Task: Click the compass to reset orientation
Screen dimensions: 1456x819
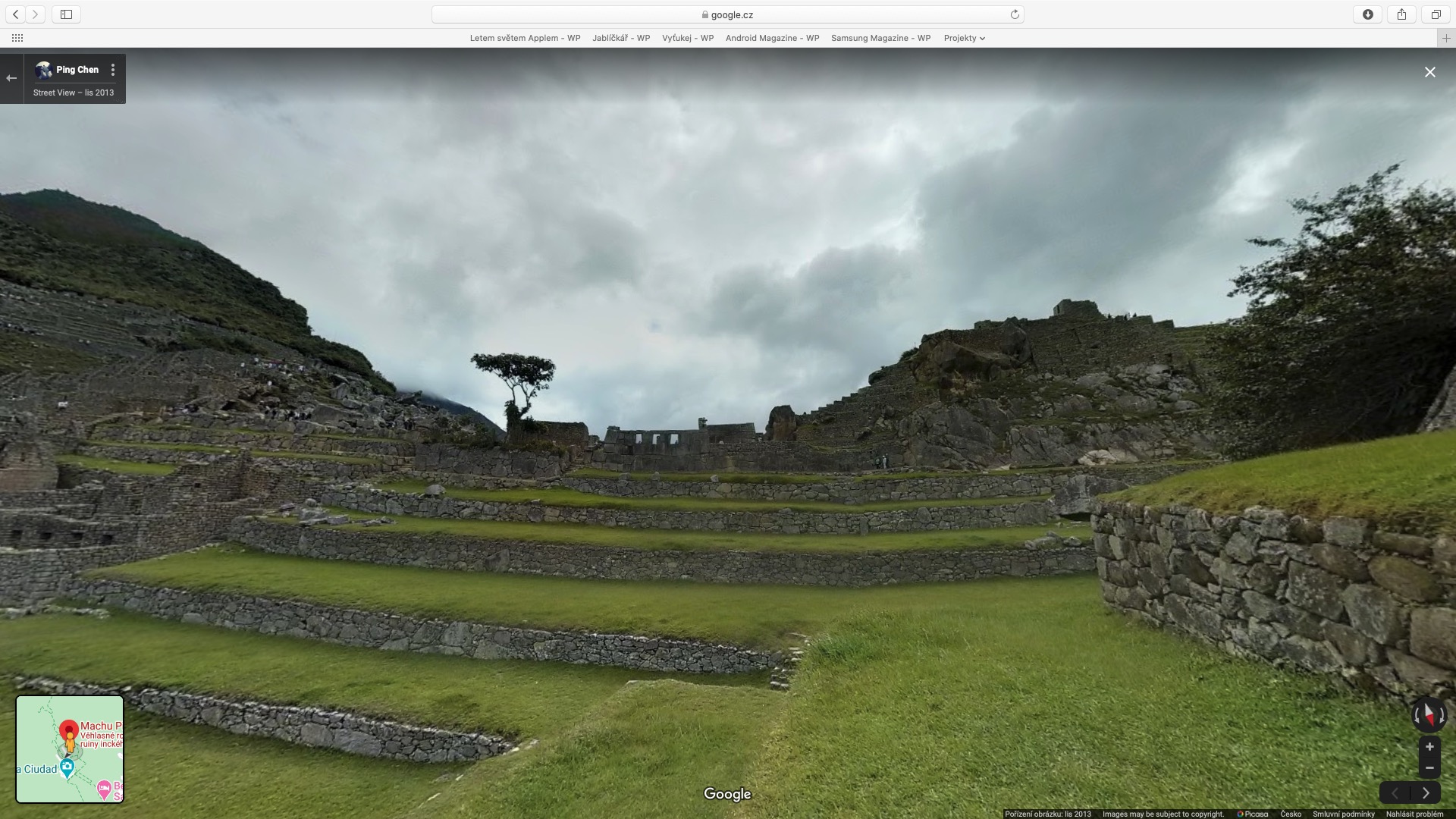Action: click(1429, 714)
